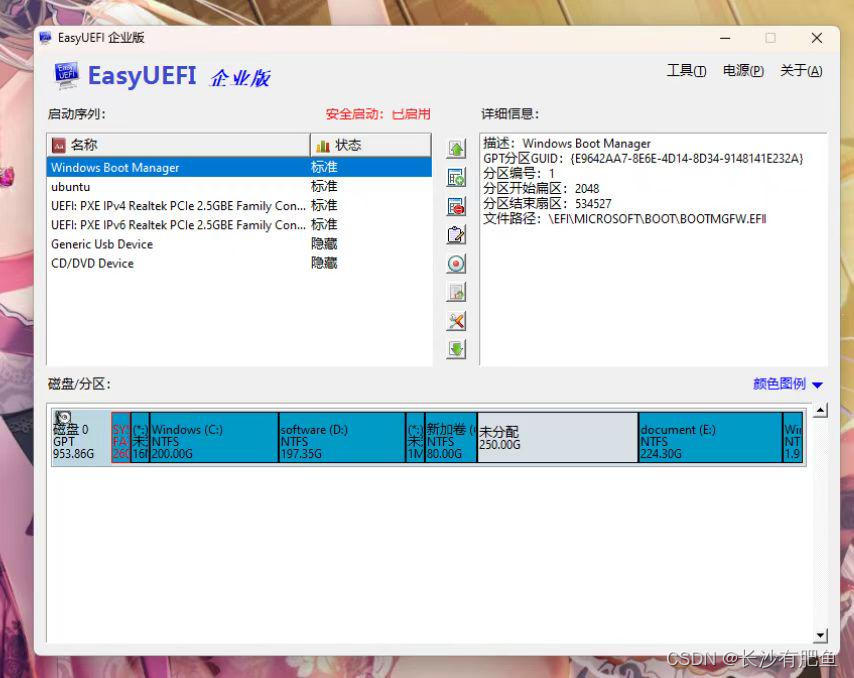Click the backup boot entry icon
The image size is (854, 678).
coord(456,292)
